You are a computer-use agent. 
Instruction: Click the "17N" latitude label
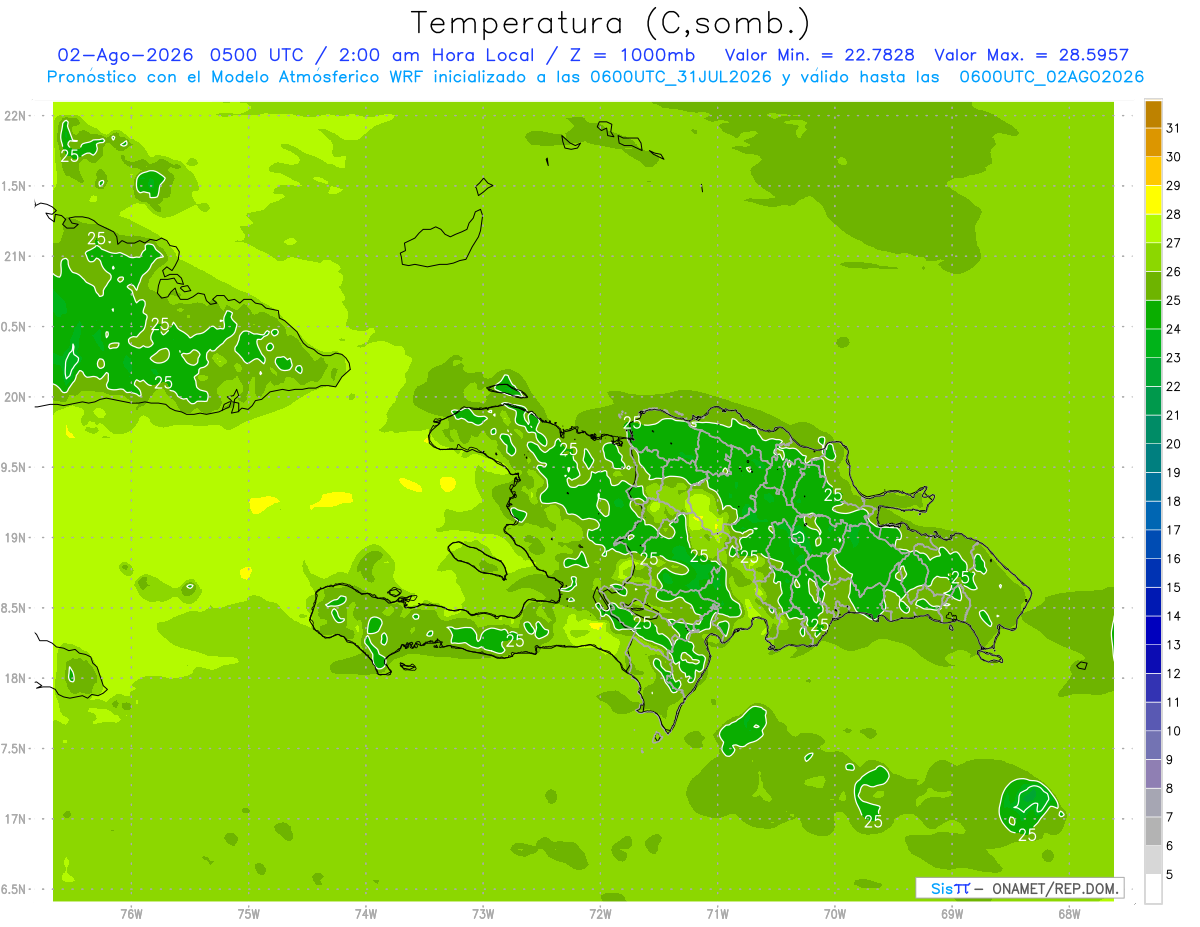point(15,819)
